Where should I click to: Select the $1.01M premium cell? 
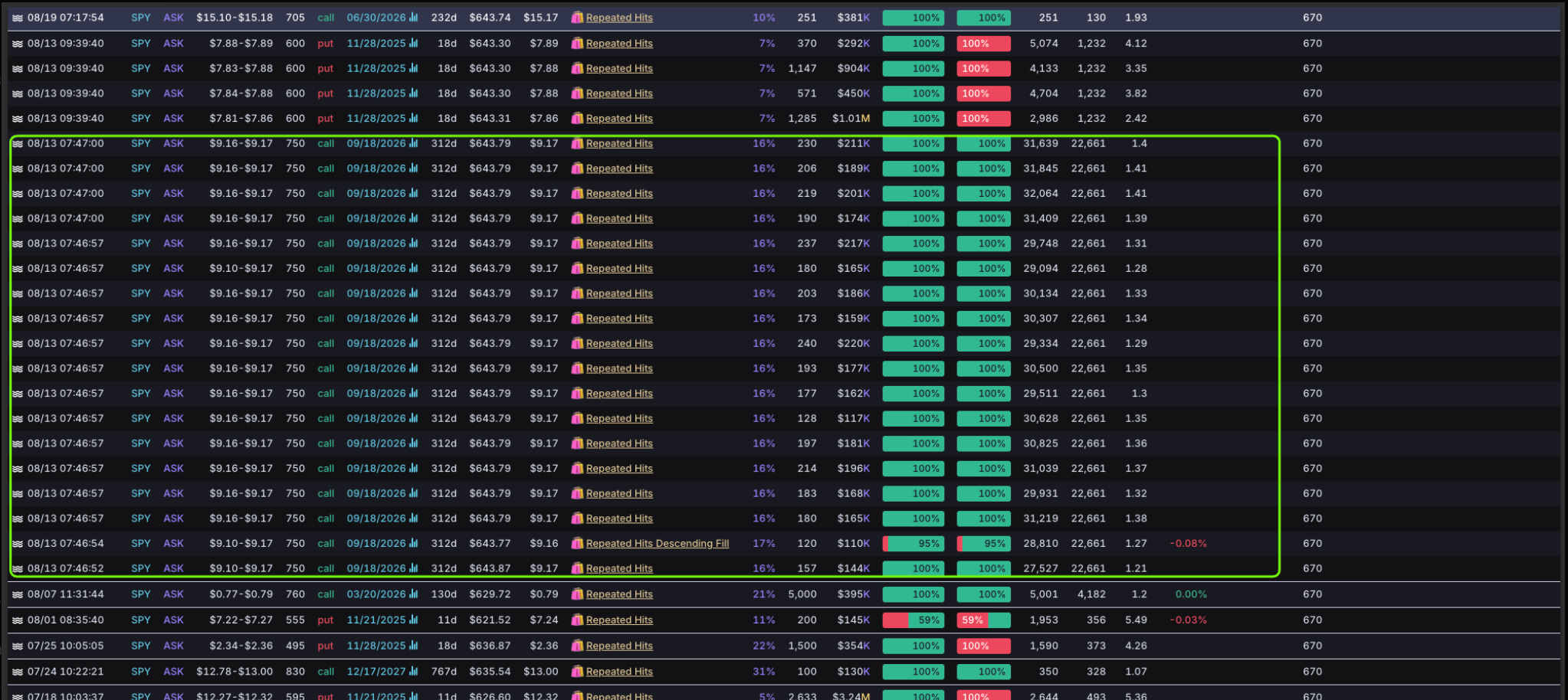851,119
